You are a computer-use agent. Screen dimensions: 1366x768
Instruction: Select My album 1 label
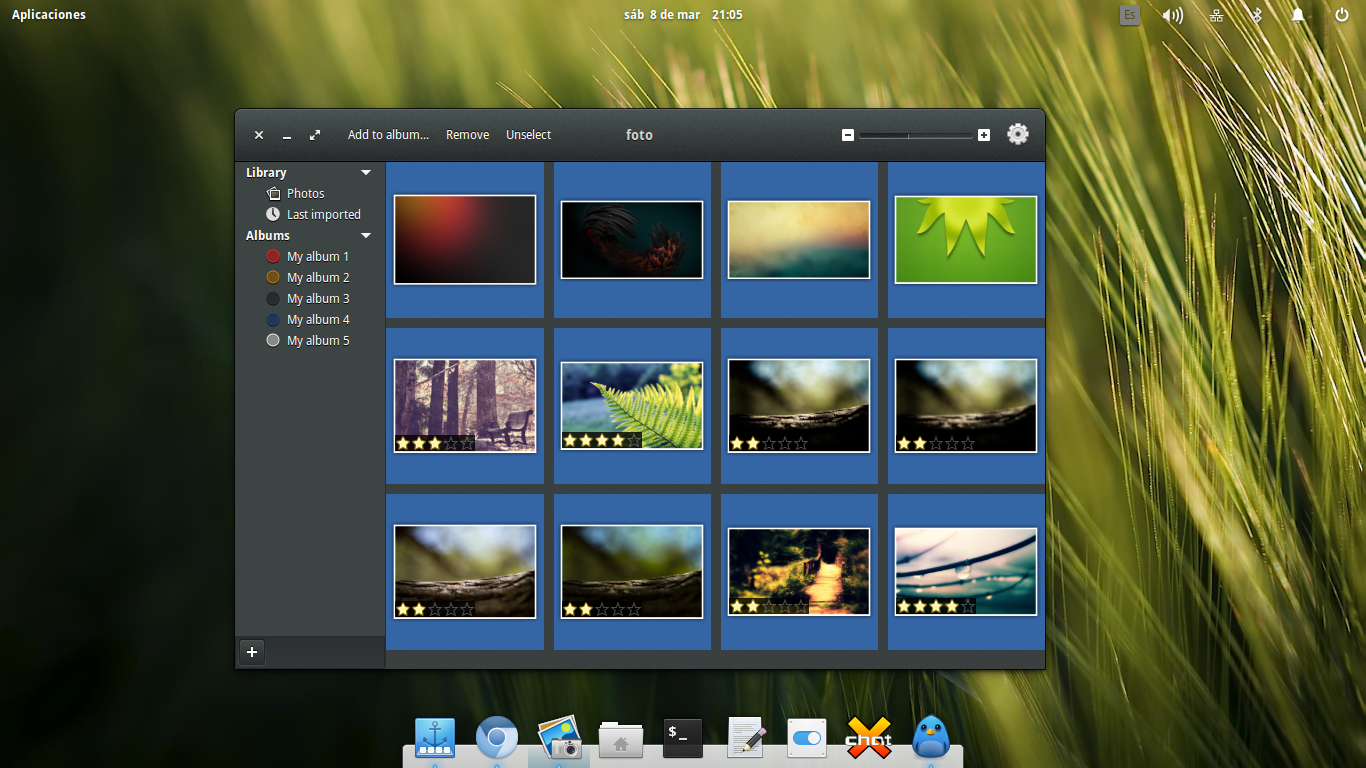click(x=318, y=257)
